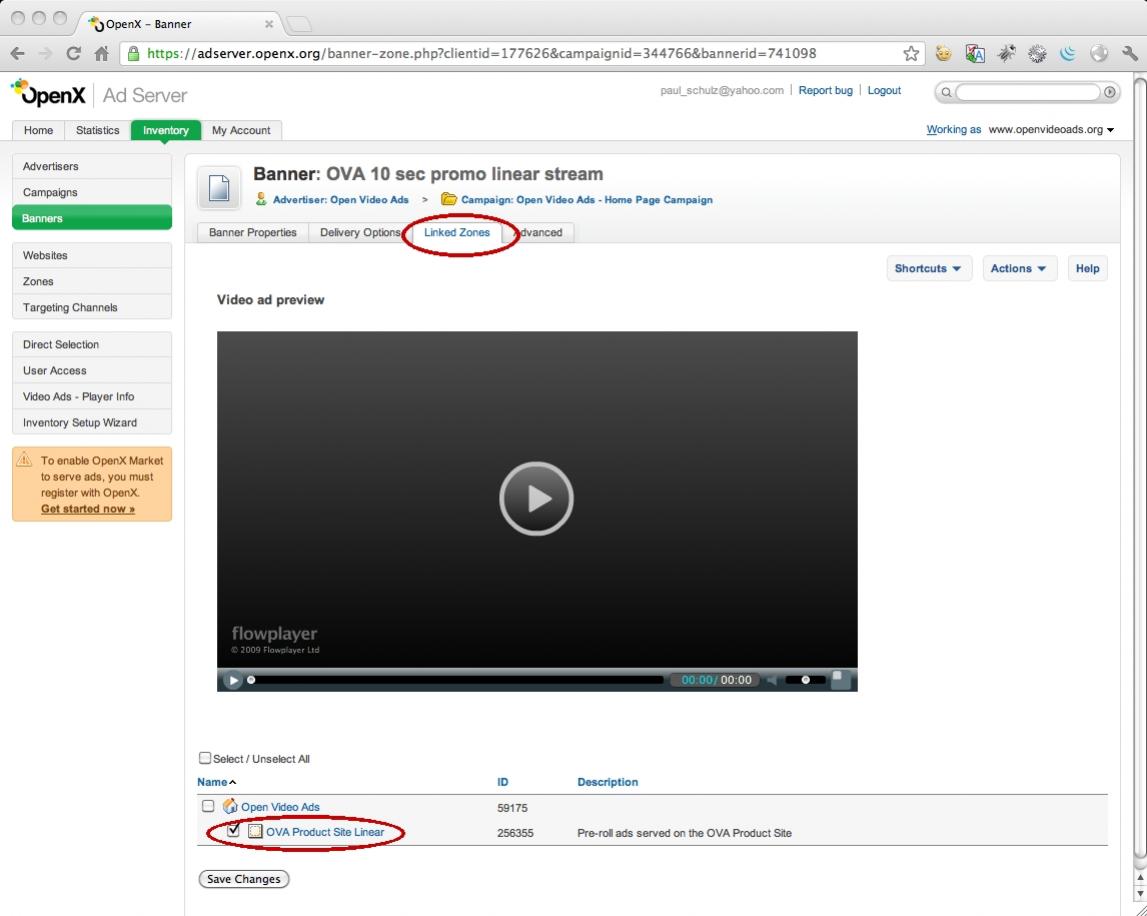Bookmark this page with the star icon

911,53
